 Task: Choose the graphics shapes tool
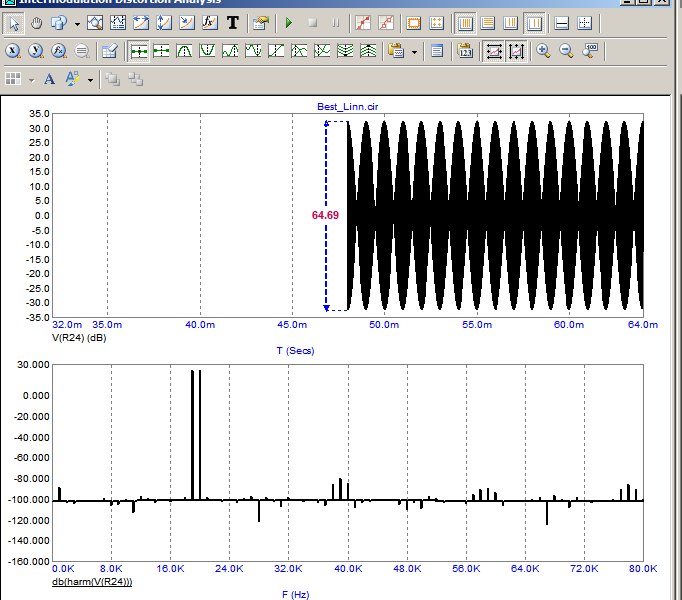click(x=59, y=23)
